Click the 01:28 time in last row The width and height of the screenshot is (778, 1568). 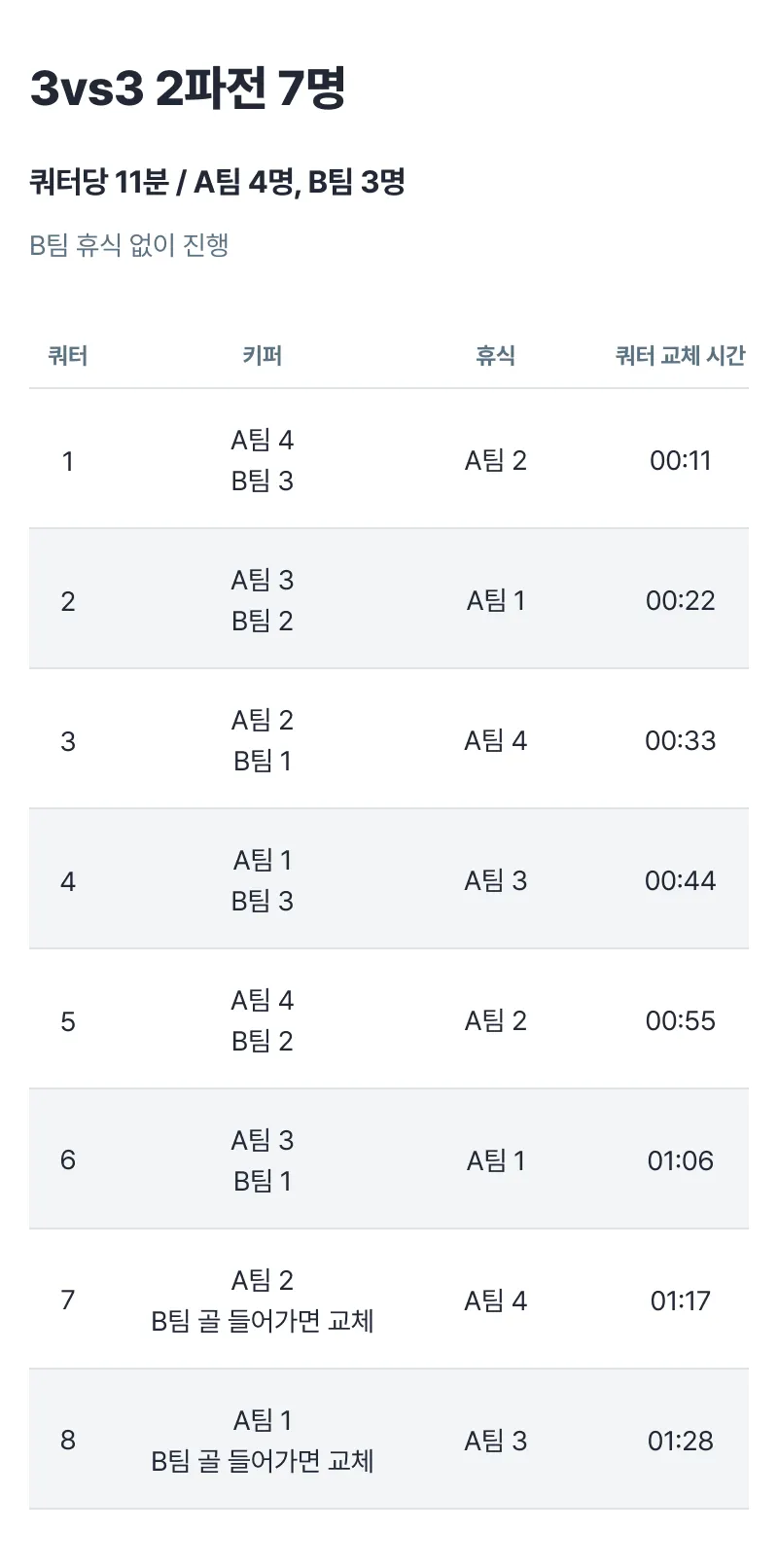click(x=681, y=1441)
